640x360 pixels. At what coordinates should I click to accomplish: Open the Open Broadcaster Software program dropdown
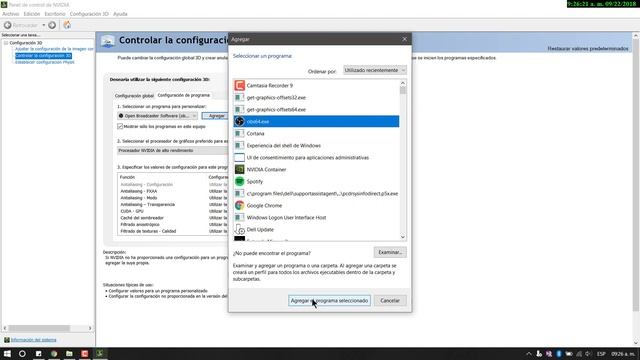tap(158, 116)
